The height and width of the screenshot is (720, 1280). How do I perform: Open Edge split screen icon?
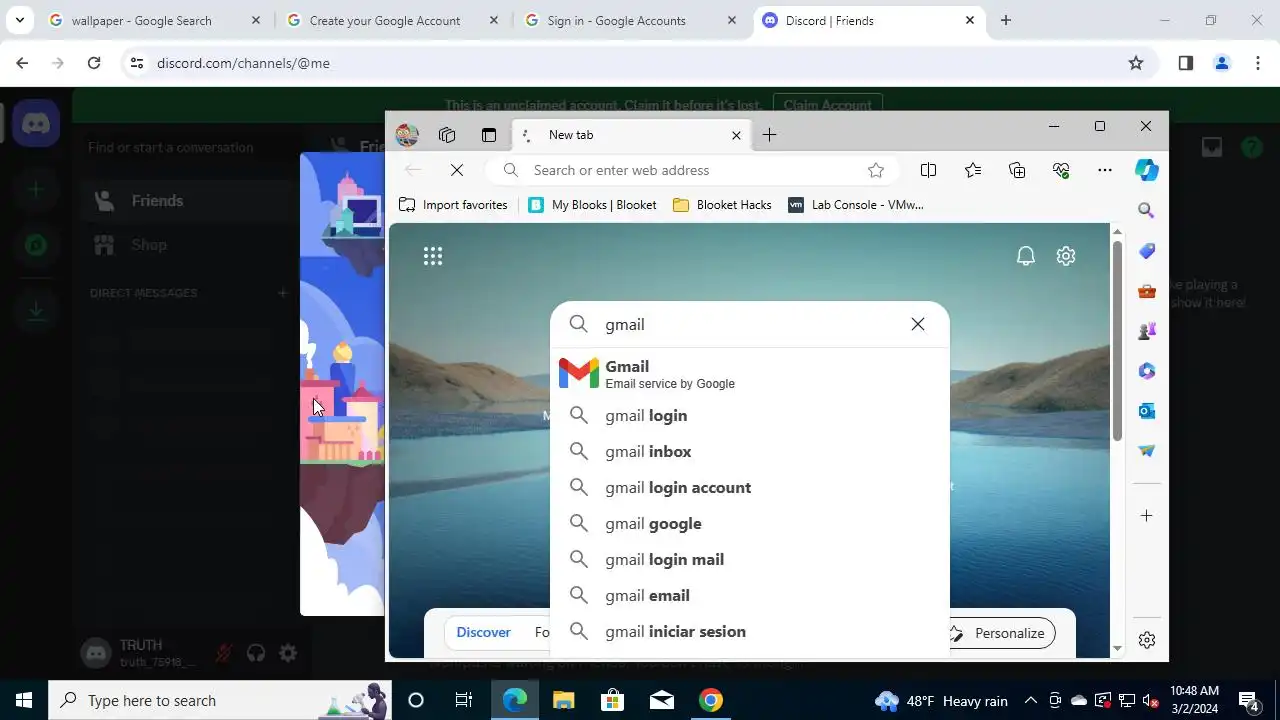click(928, 170)
